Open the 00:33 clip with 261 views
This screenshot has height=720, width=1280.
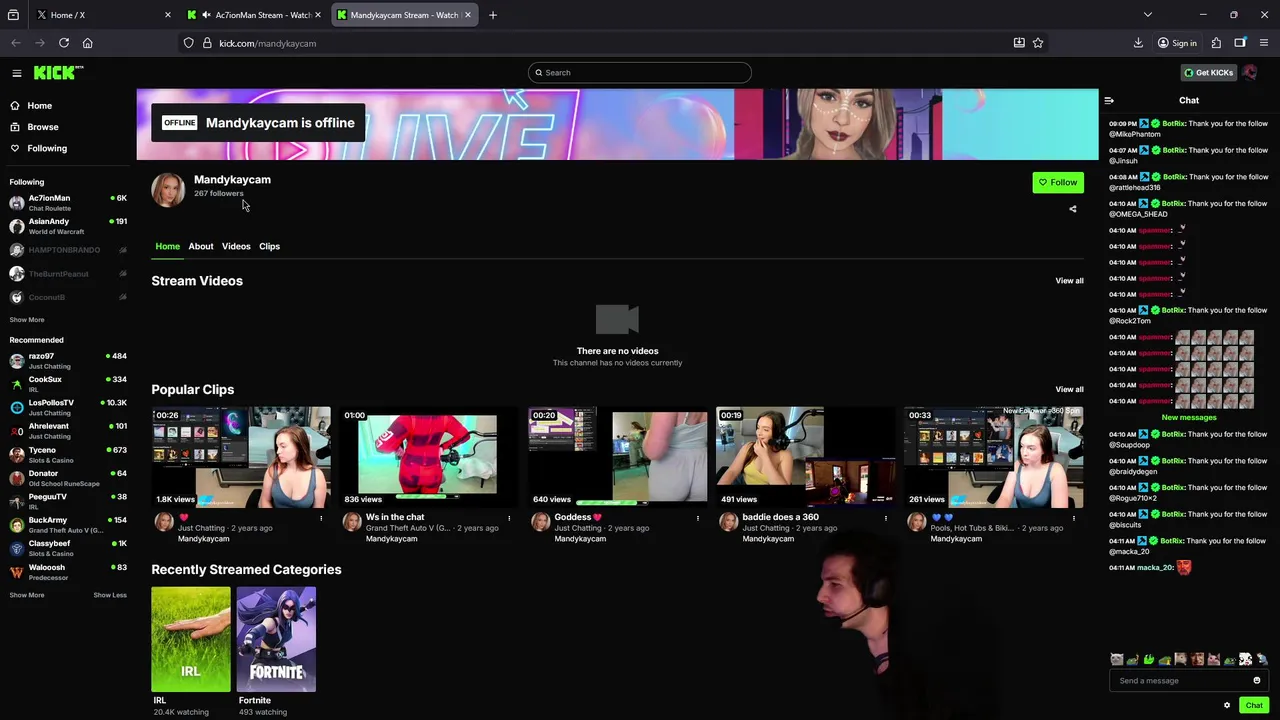tap(993, 457)
